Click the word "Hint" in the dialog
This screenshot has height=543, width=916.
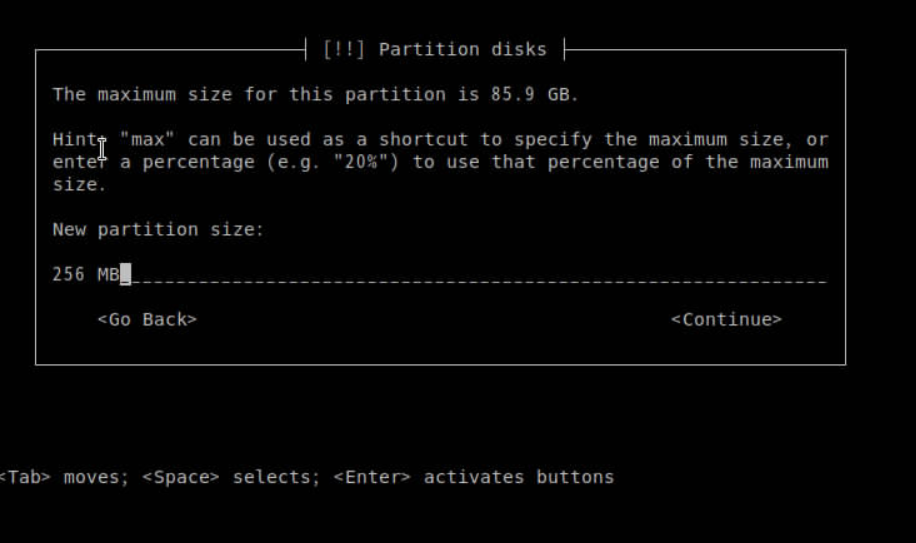click(75, 140)
